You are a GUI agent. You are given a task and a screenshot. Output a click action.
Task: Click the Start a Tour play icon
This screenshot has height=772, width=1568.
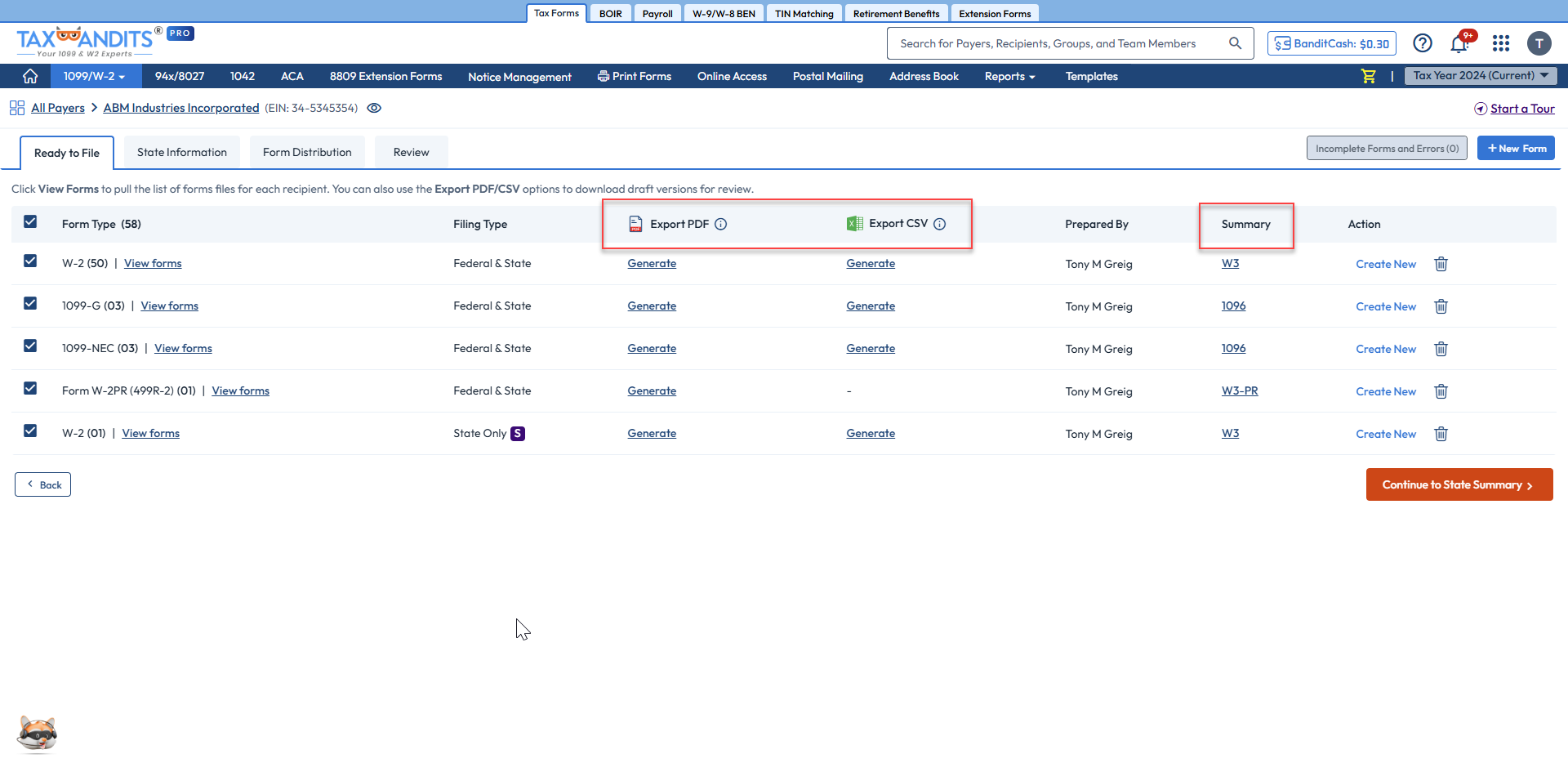pyautogui.click(x=1481, y=109)
